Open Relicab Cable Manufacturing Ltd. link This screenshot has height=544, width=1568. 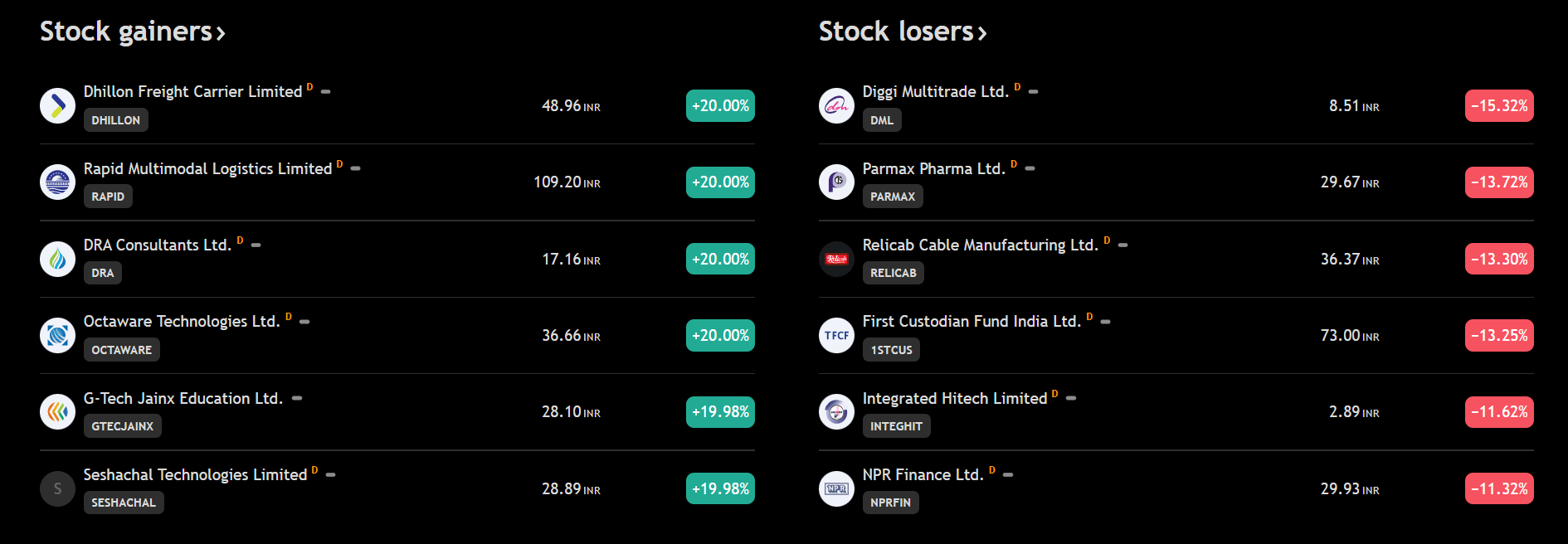click(980, 245)
